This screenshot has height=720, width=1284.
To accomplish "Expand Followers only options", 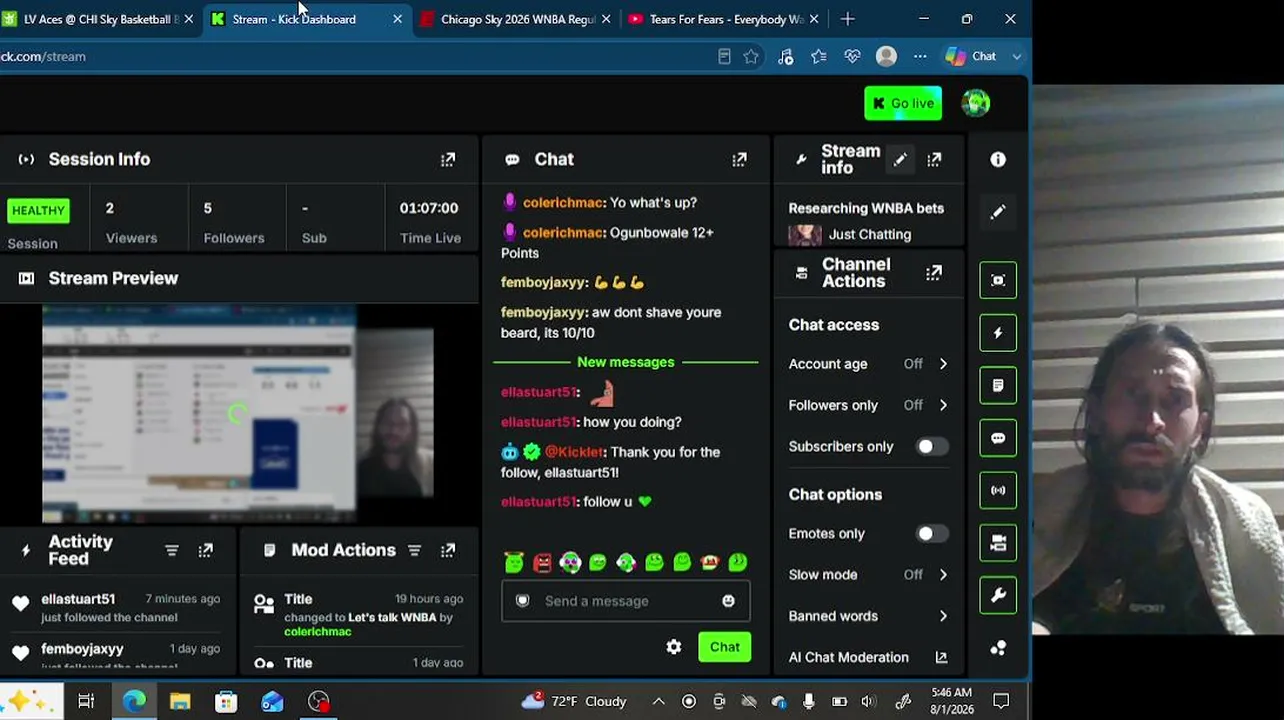I will (x=943, y=405).
